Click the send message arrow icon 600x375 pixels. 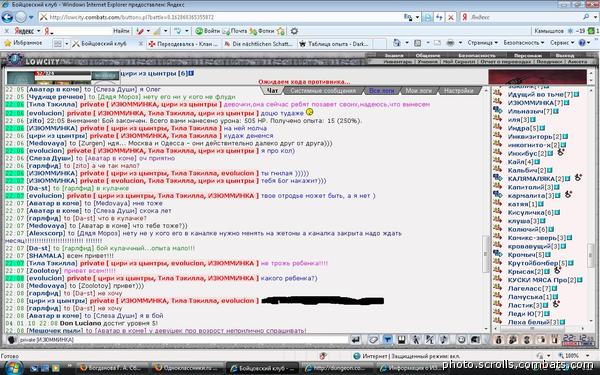click(356, 339)
